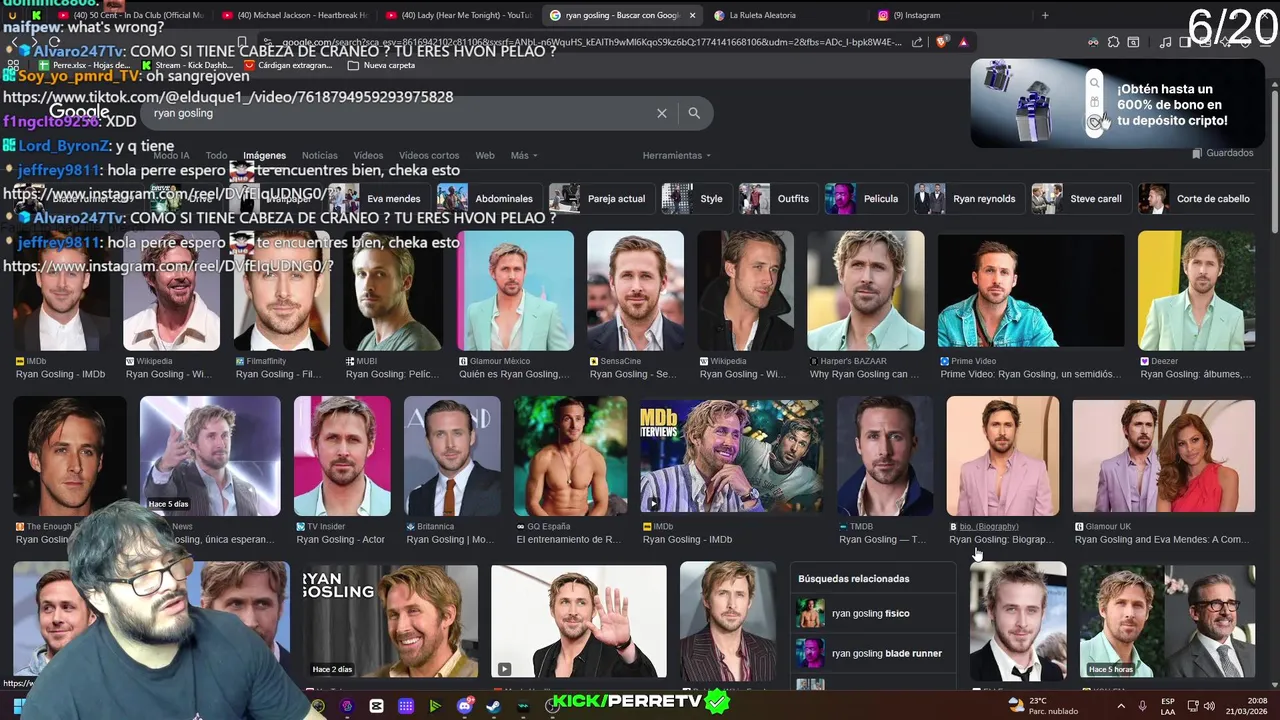
Task: Expand the Más search filter menu
Action: click(x=523, y=155)
